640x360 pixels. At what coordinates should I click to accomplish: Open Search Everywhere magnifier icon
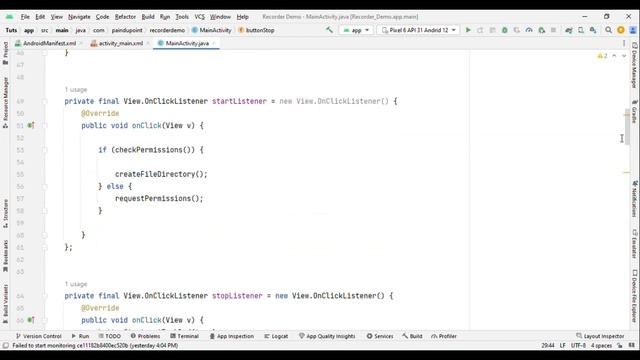click(x=608, y=30)
